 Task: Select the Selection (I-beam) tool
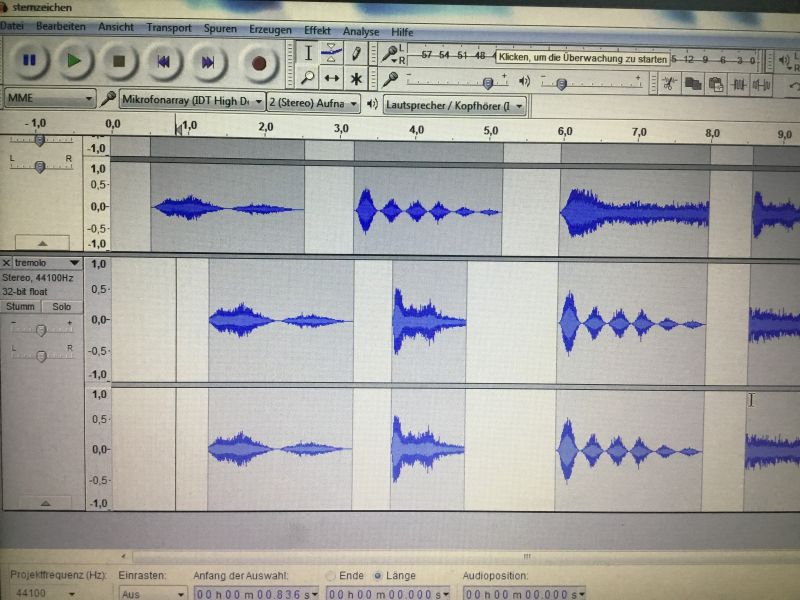[309, 53]
